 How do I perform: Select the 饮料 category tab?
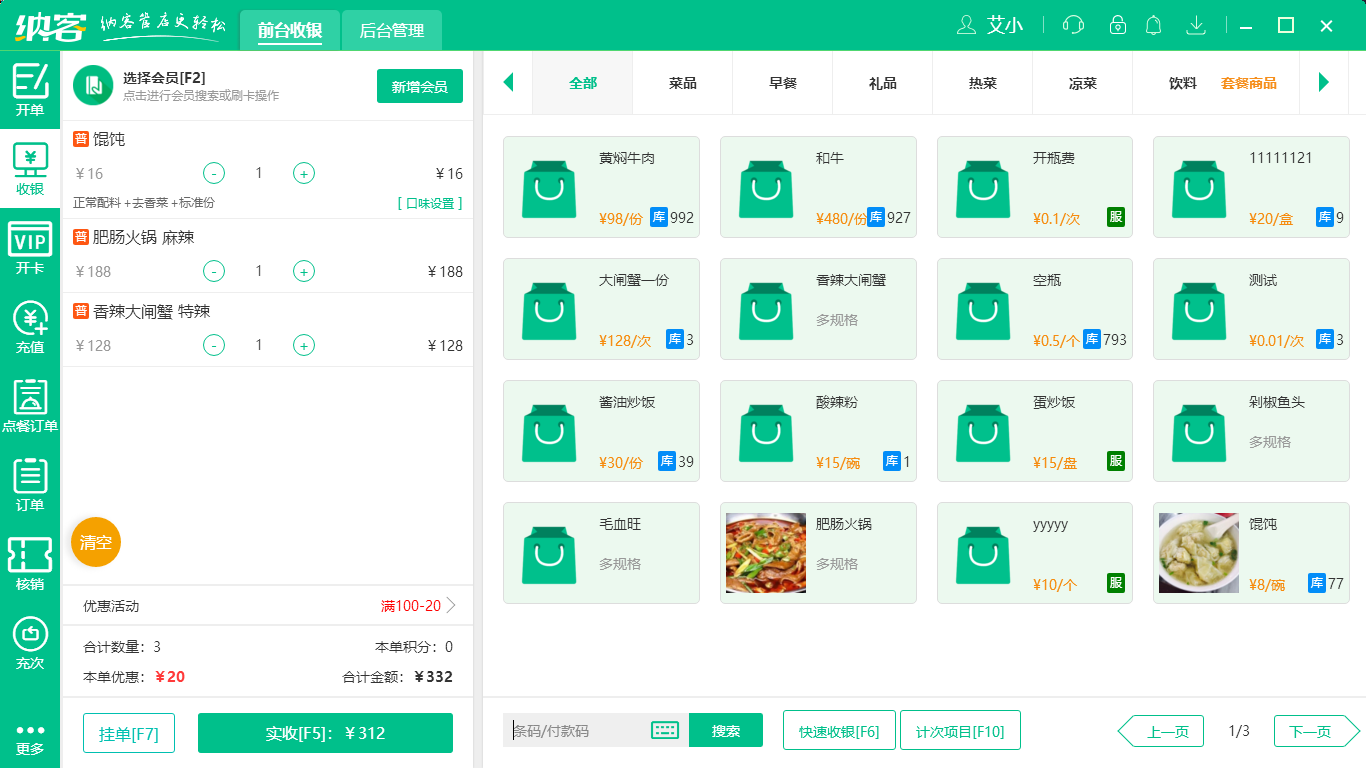1183,84
